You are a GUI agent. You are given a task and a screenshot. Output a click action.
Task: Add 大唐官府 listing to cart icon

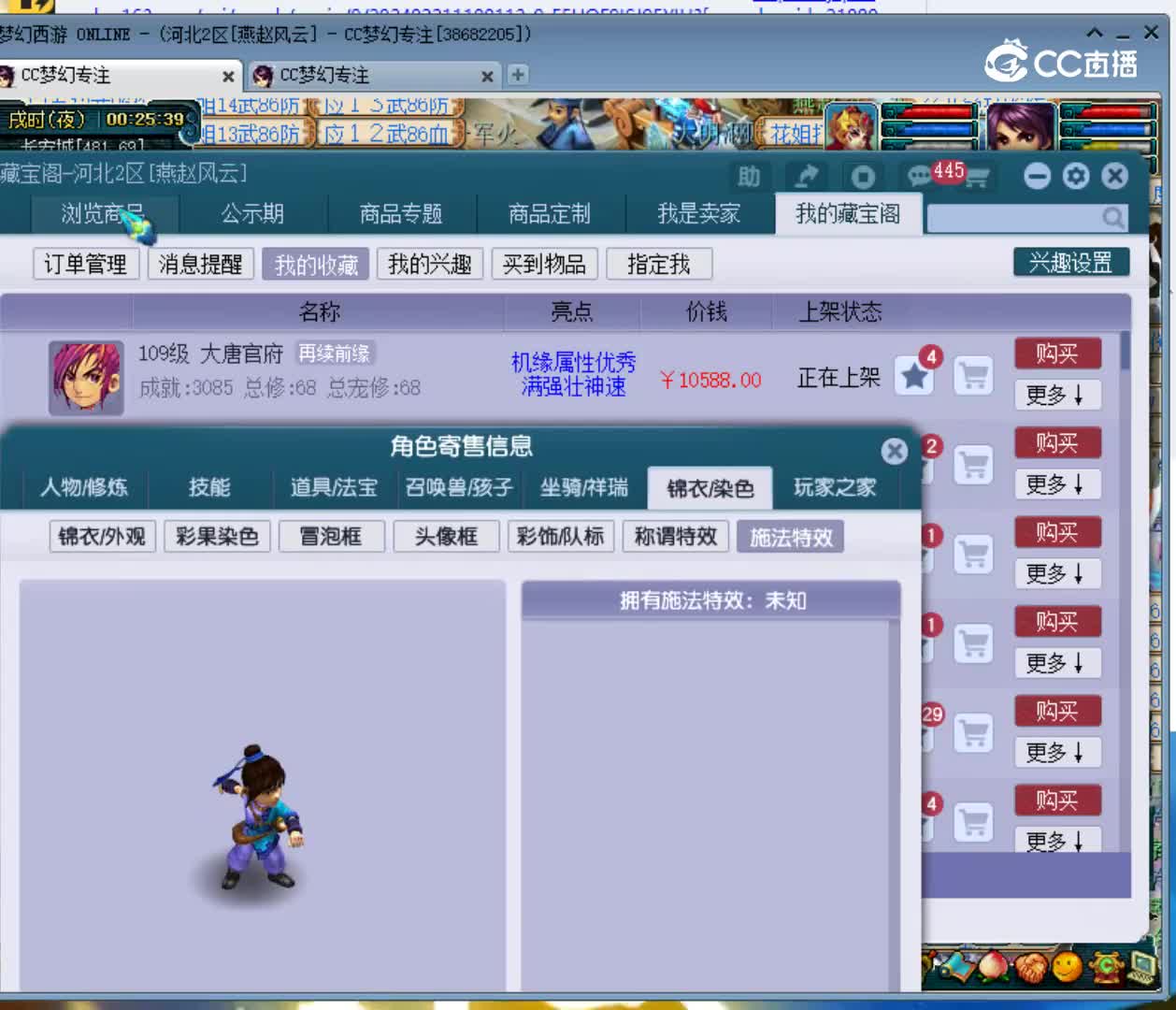pos(973,377)
